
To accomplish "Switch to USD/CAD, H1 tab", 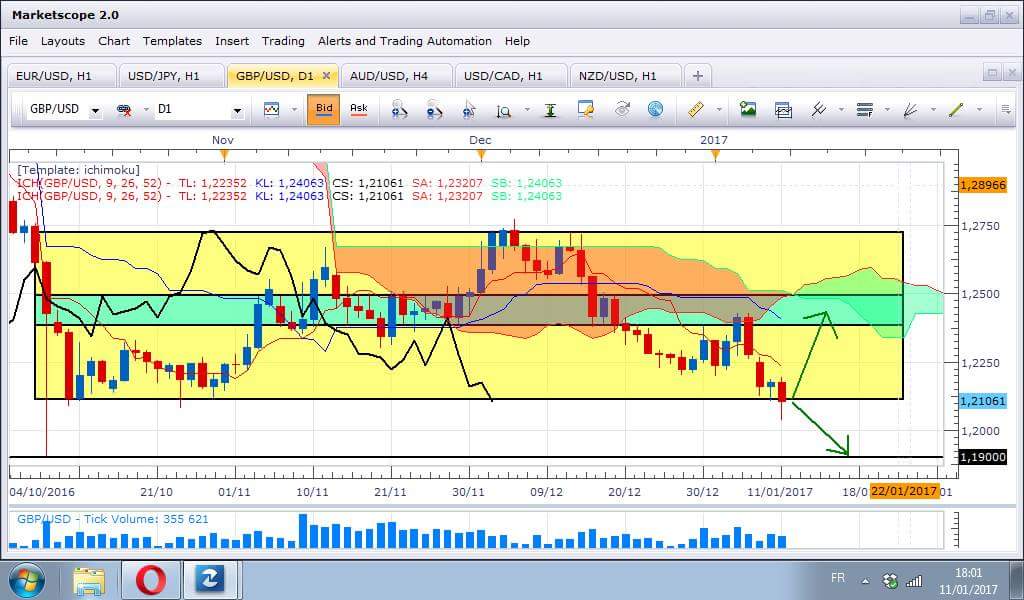I will tap(510, 76).
